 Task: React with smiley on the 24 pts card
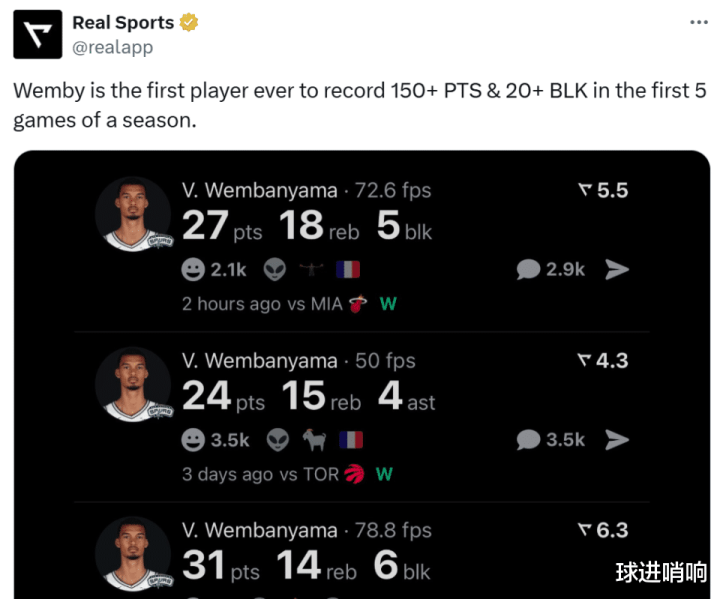pos(193,440)
